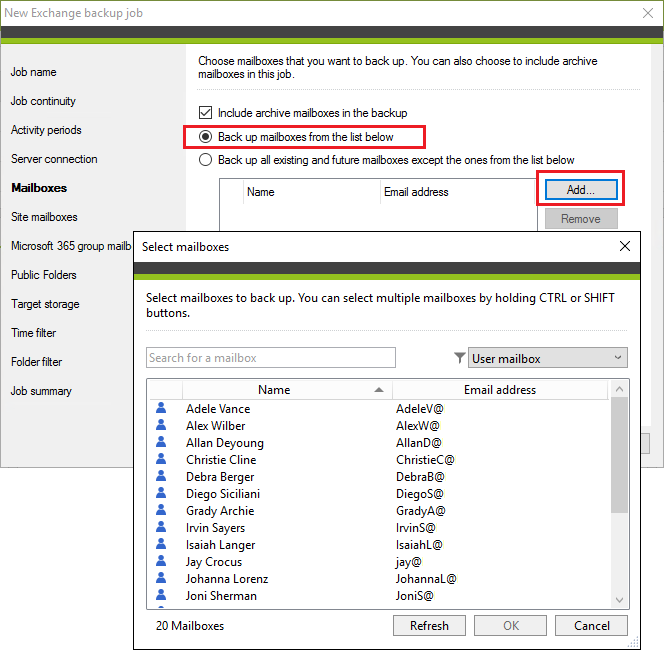
Task: Click the user icon beside Joni Sherman
Action: 161,595
